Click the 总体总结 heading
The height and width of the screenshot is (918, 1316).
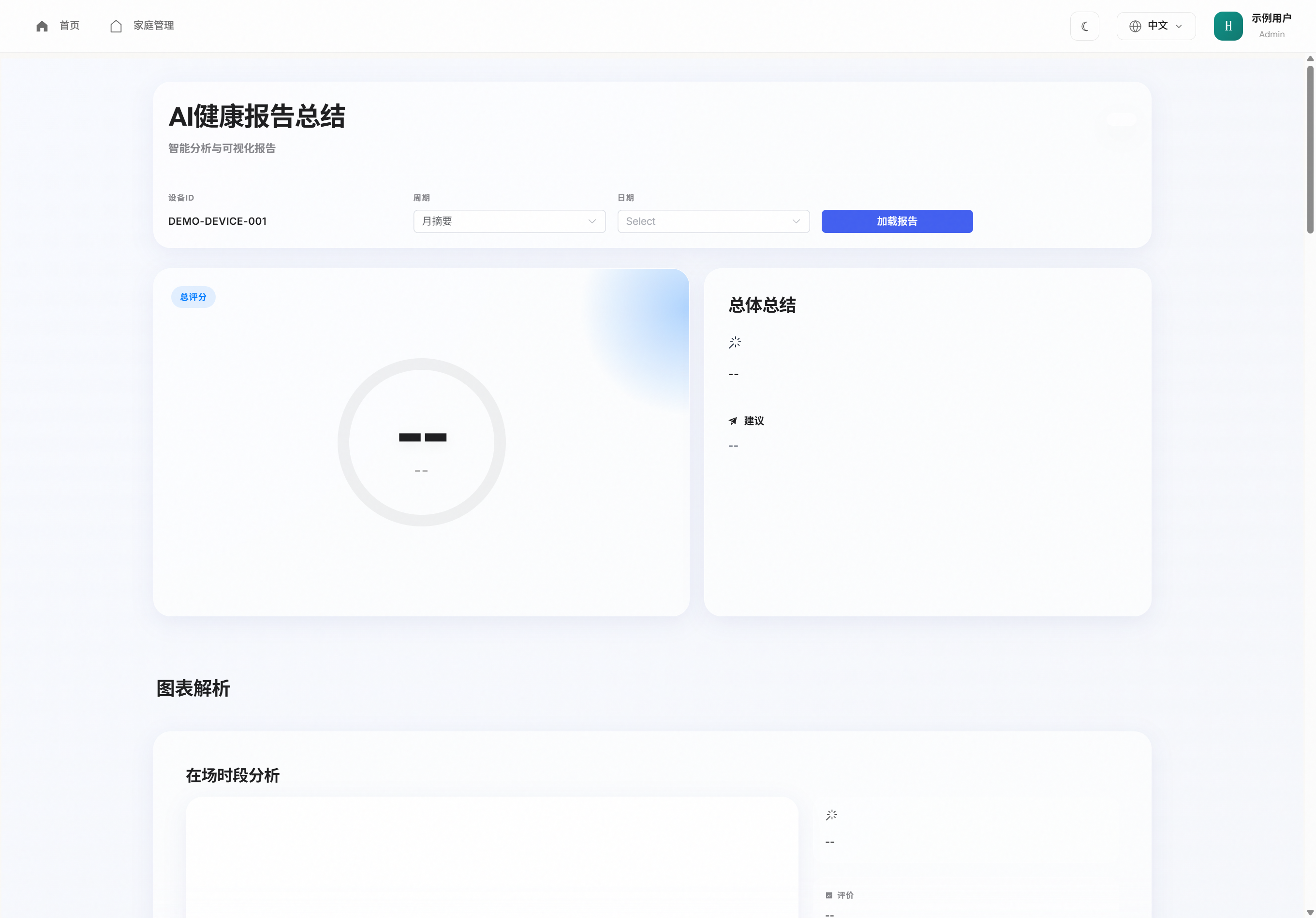tap(762, 305)
